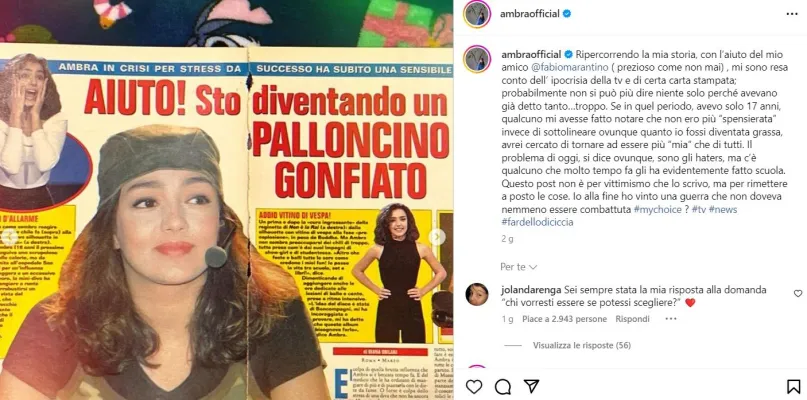The image size is (807, 400).
Task: Open comments via the speech bubble icon
Action: tap(503, 387)
